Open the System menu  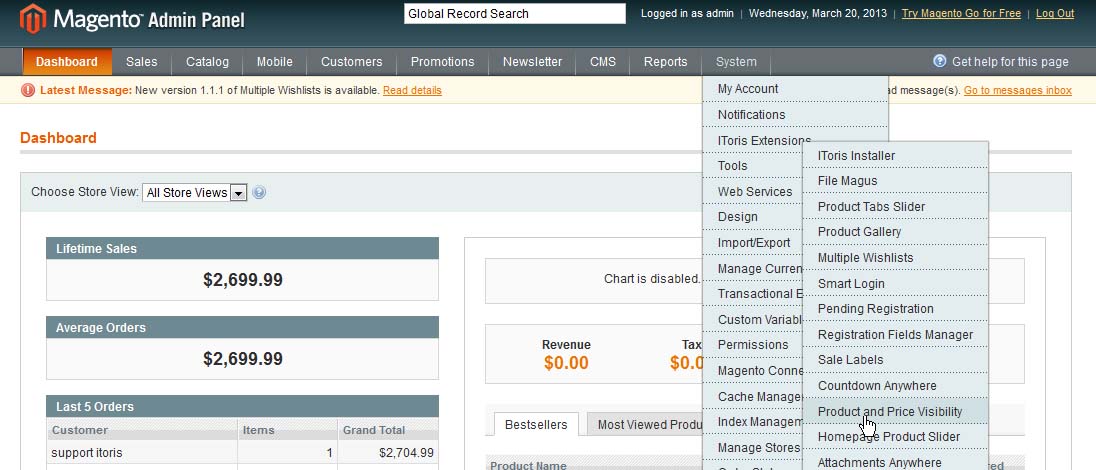[x=736, y=62]
